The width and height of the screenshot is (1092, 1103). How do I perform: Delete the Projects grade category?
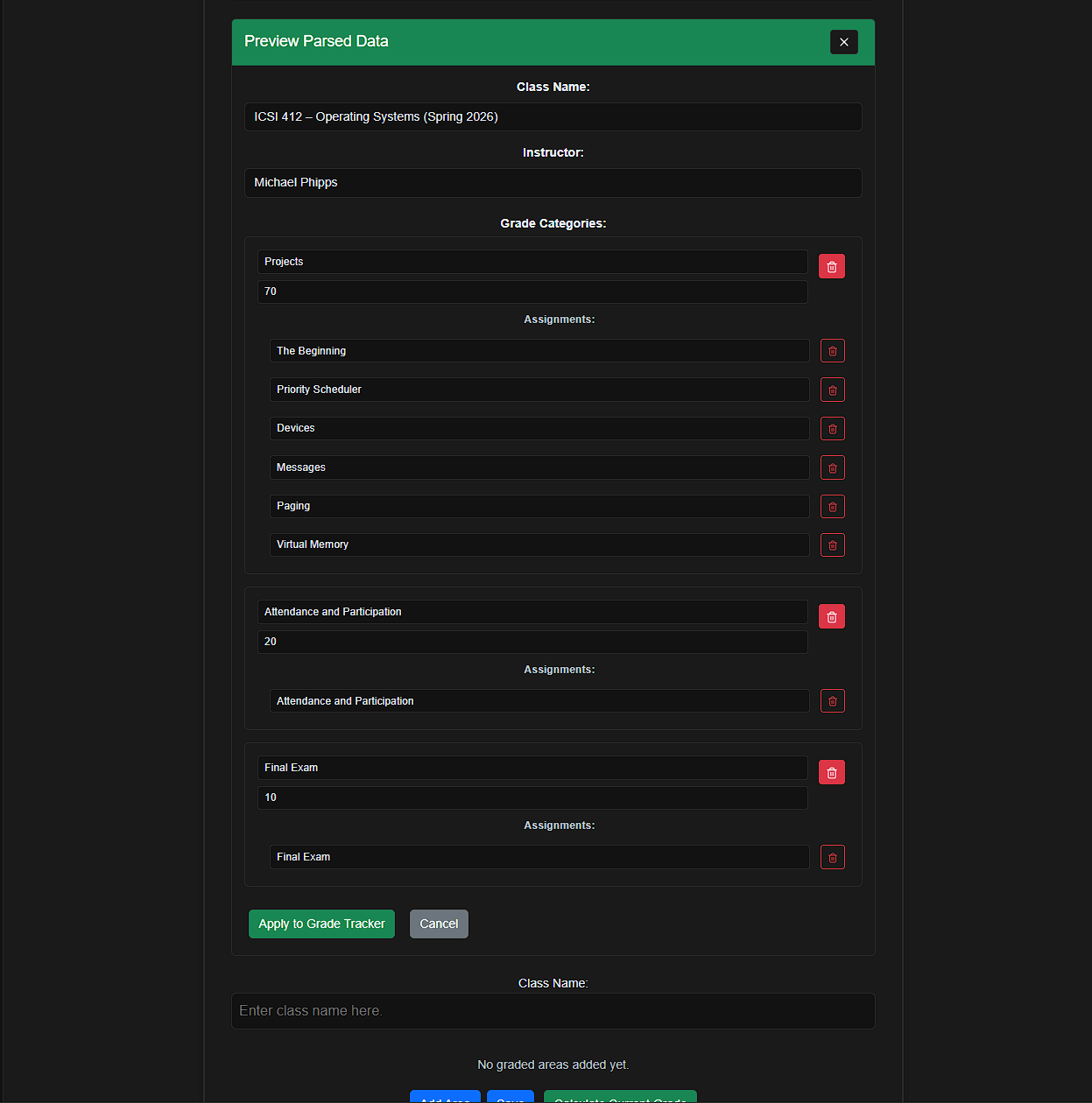pos(831,265)
